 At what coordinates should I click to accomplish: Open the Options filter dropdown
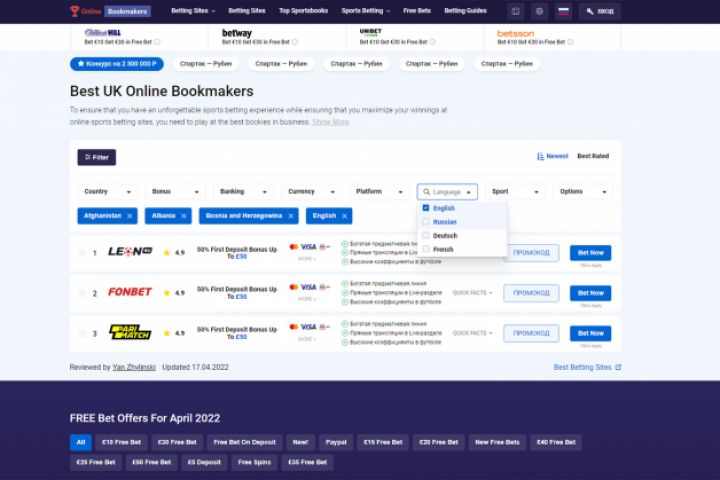coord(583,192)
